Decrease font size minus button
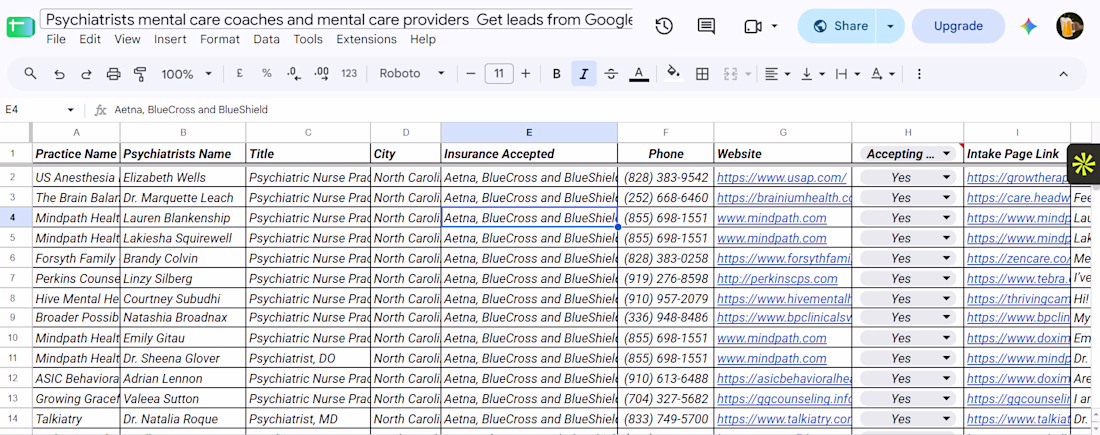Viewport: 1100px width, 435px height. click(x=471, y=74)
